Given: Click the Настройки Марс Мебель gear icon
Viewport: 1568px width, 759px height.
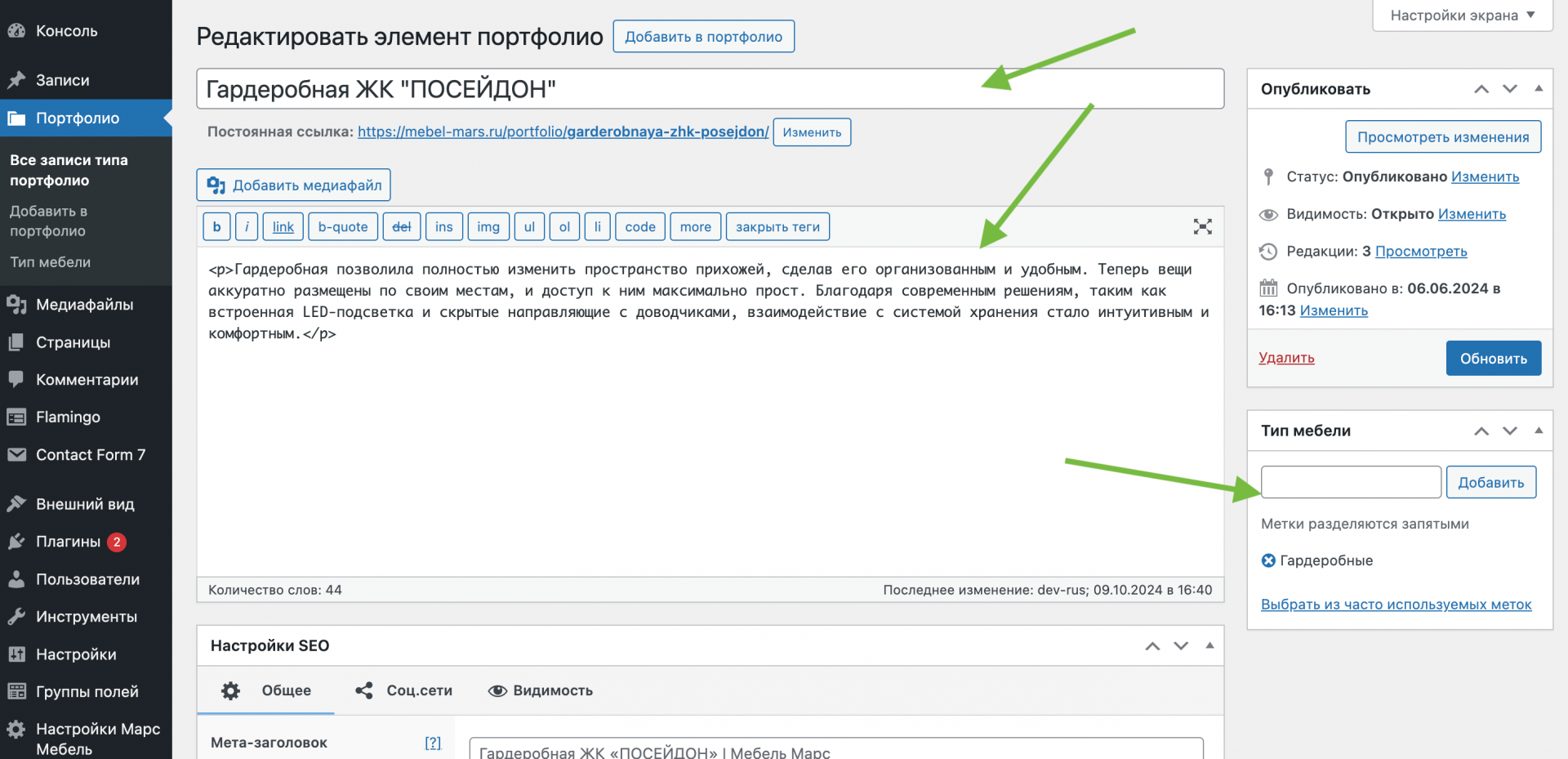Looking at the screenshot, I should tap(16, 729).
